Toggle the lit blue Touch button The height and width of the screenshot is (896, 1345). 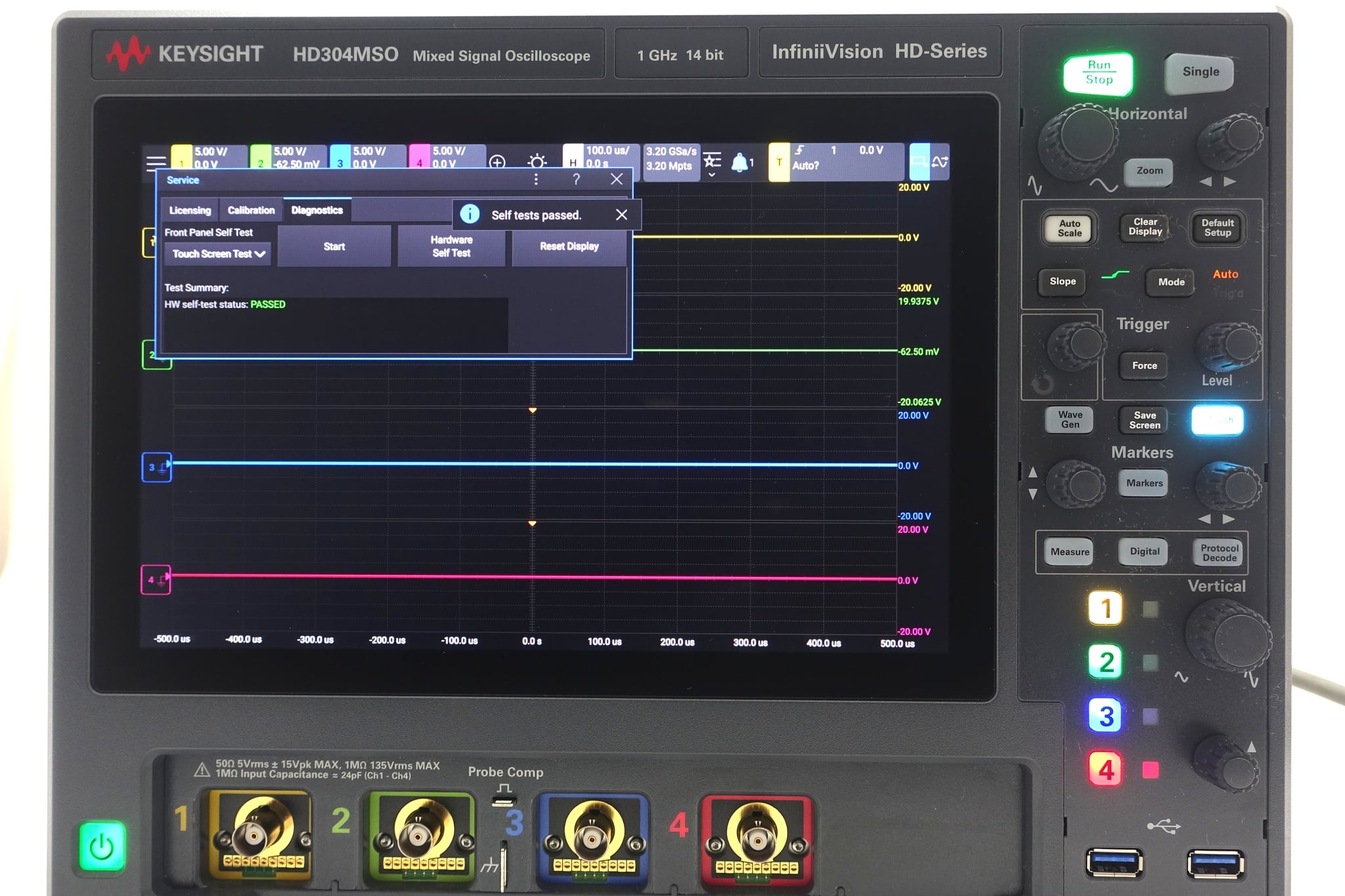pos(1217,420)
